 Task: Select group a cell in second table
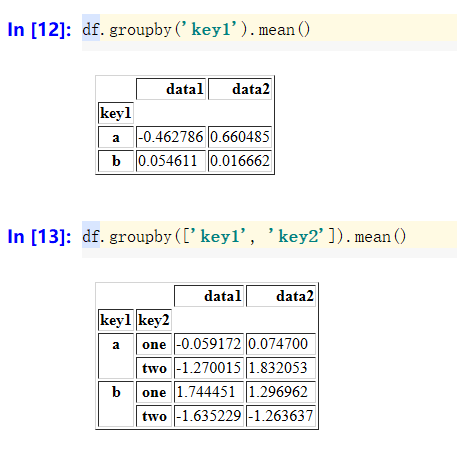pos(116,356)
